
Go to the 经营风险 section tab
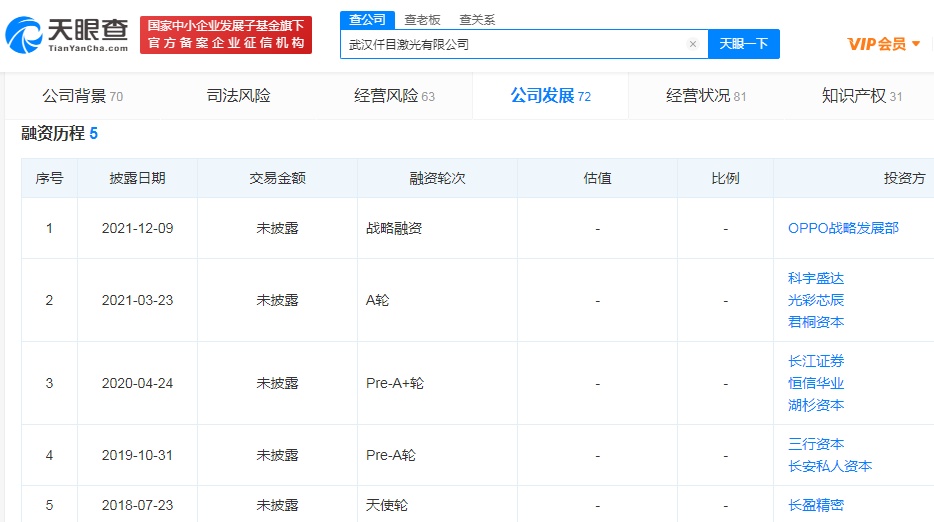(394, 96)
